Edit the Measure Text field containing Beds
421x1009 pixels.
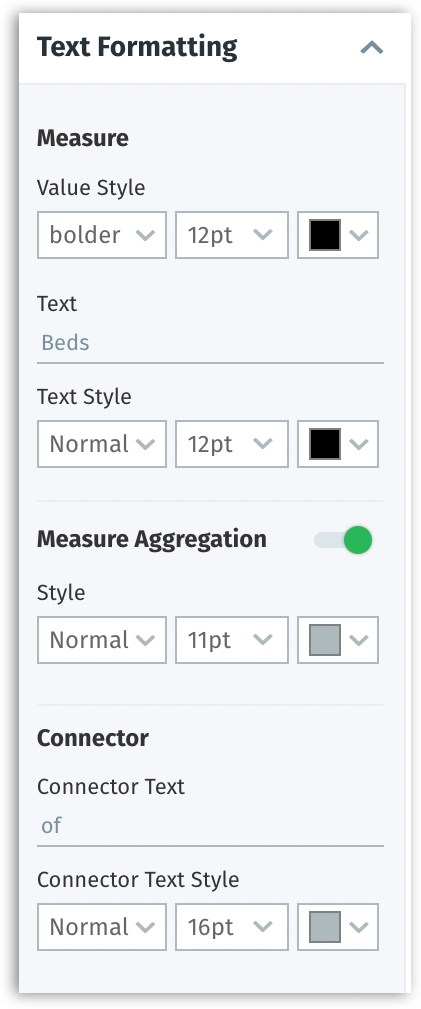(210, 343)
